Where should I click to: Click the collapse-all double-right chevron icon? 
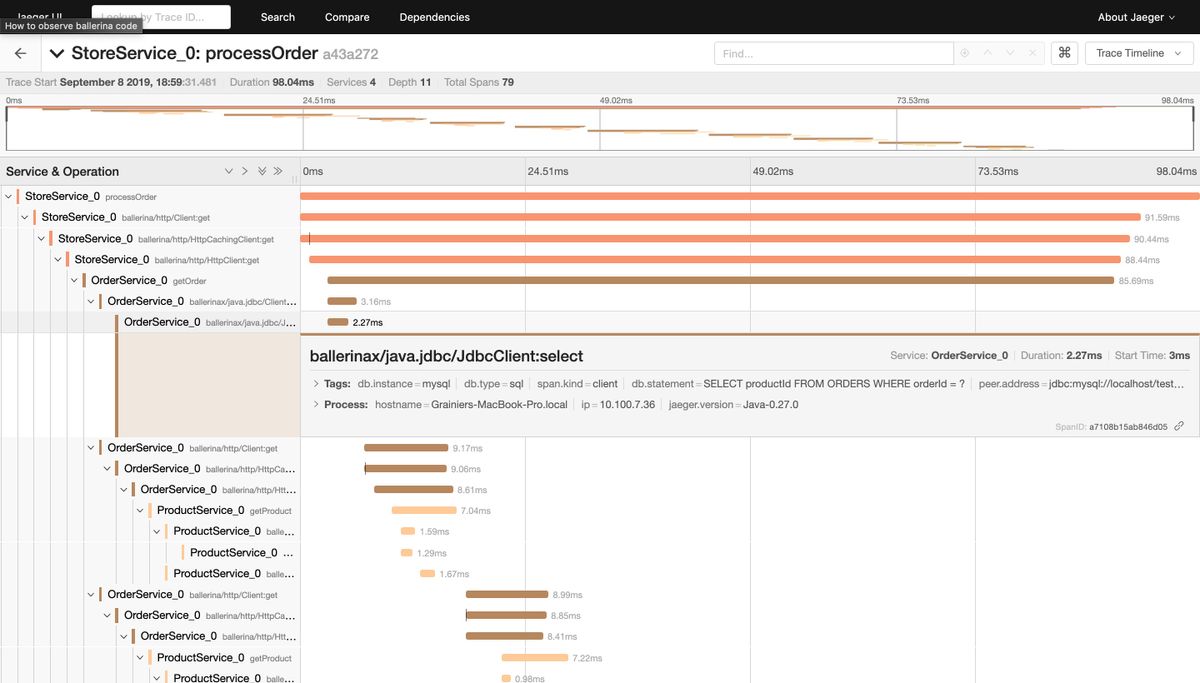click(278, 171)
